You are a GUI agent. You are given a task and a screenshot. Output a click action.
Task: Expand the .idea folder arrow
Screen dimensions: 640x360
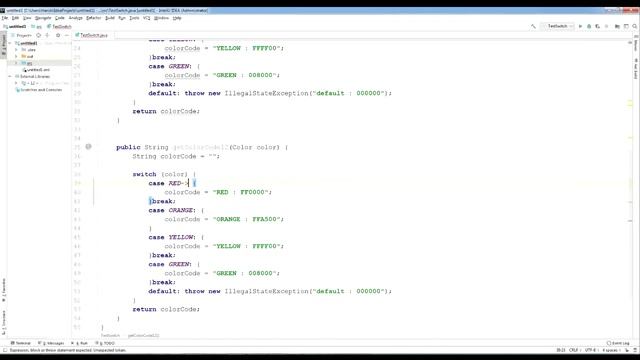(x=16, y=50)
